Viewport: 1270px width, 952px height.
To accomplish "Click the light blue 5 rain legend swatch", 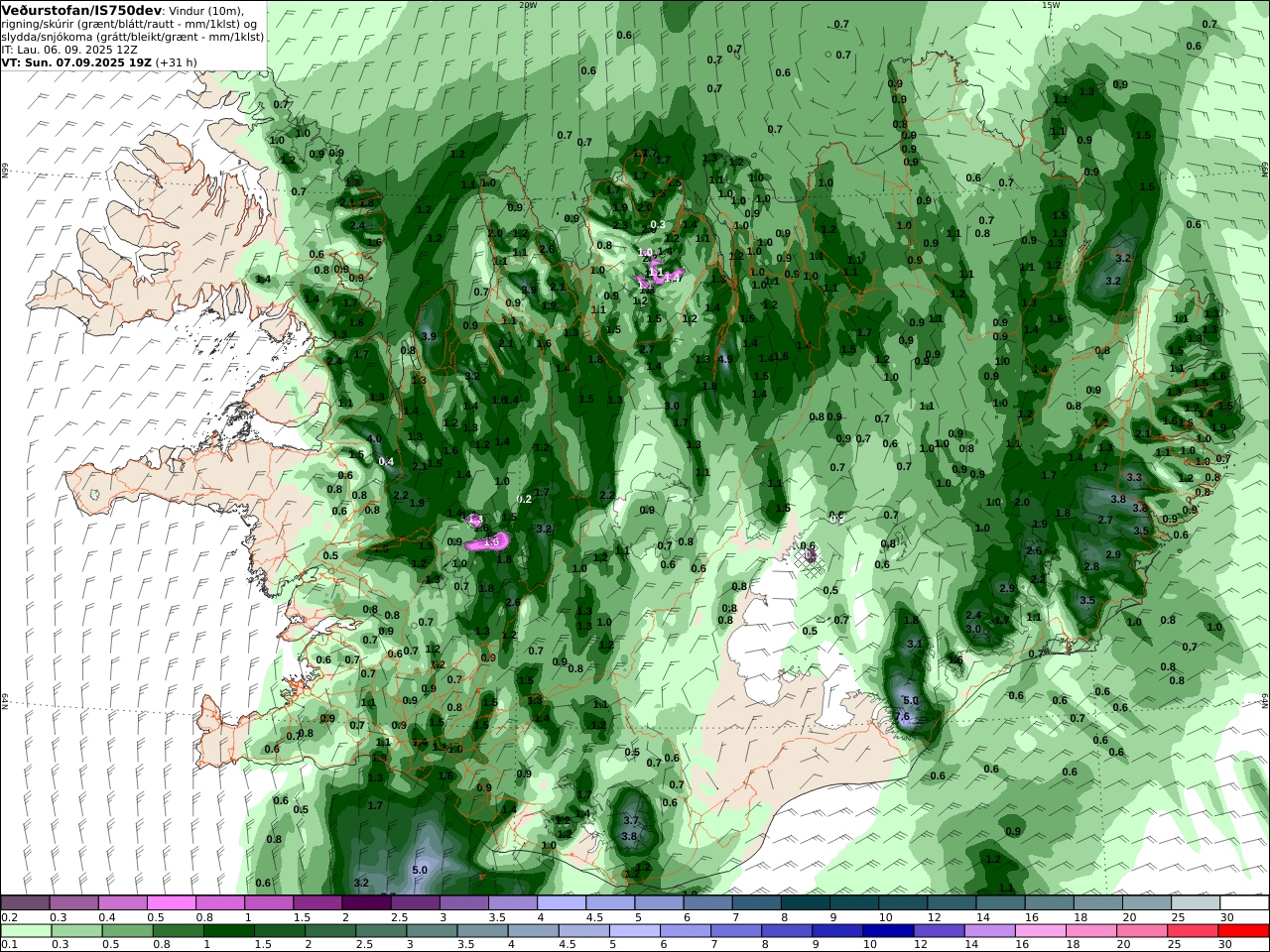I will pos(634,931).
